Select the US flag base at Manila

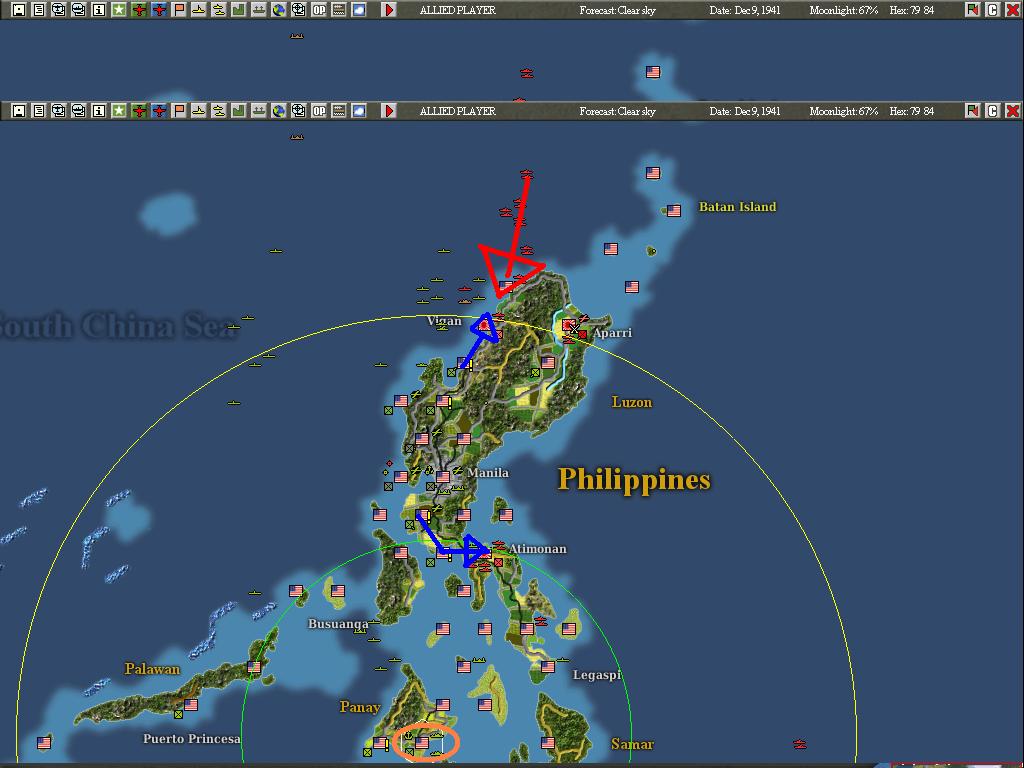(x=443, y=477)
